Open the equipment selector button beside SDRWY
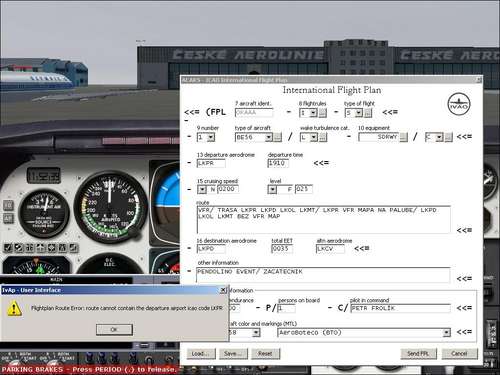Viewport: 500px width, 375px height. 403,137
